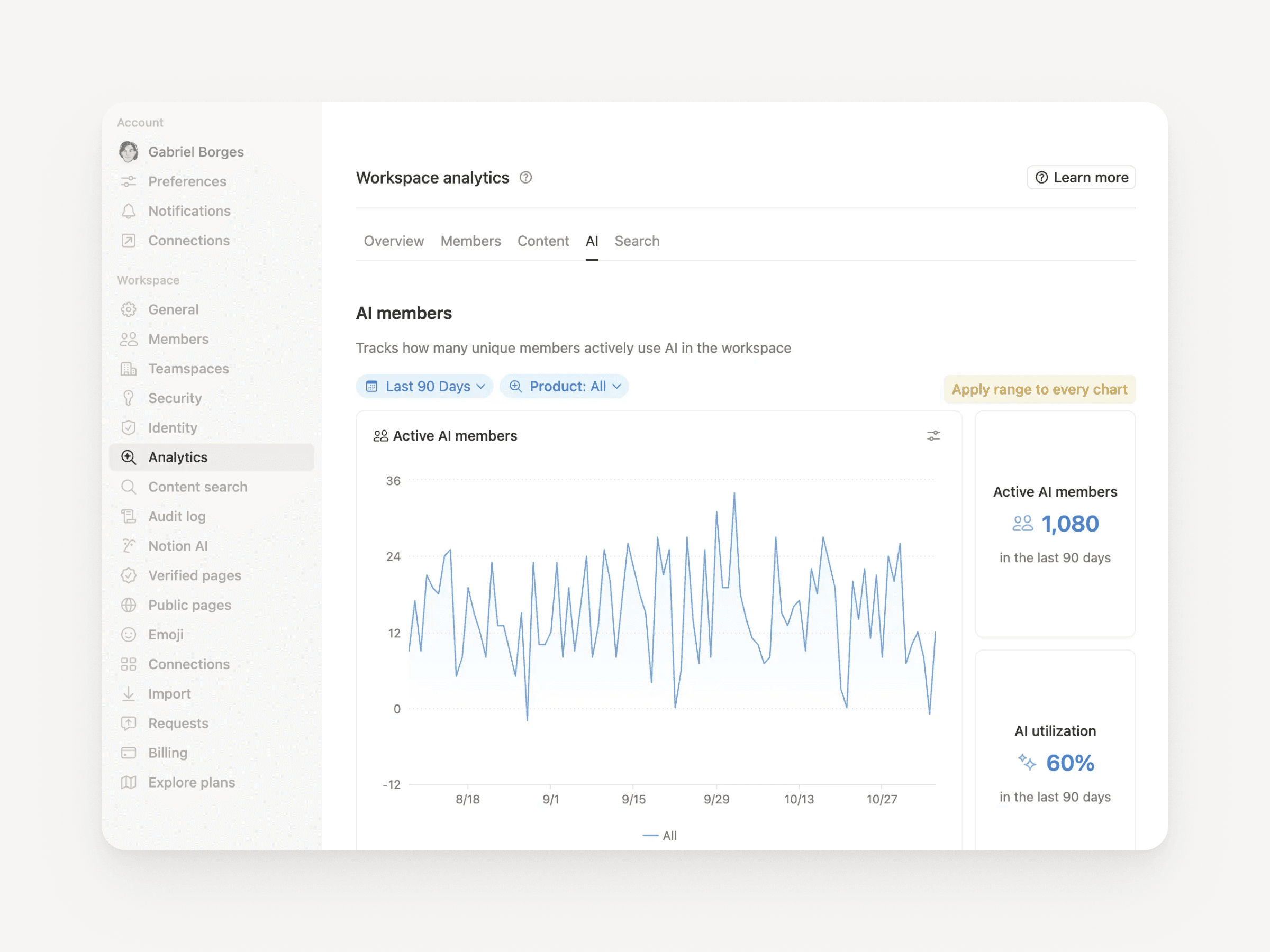This screenshot has width=1270, height=952.
Task: Open the Verified pages section
Action: pyautogui.click(x=195, y=575)
